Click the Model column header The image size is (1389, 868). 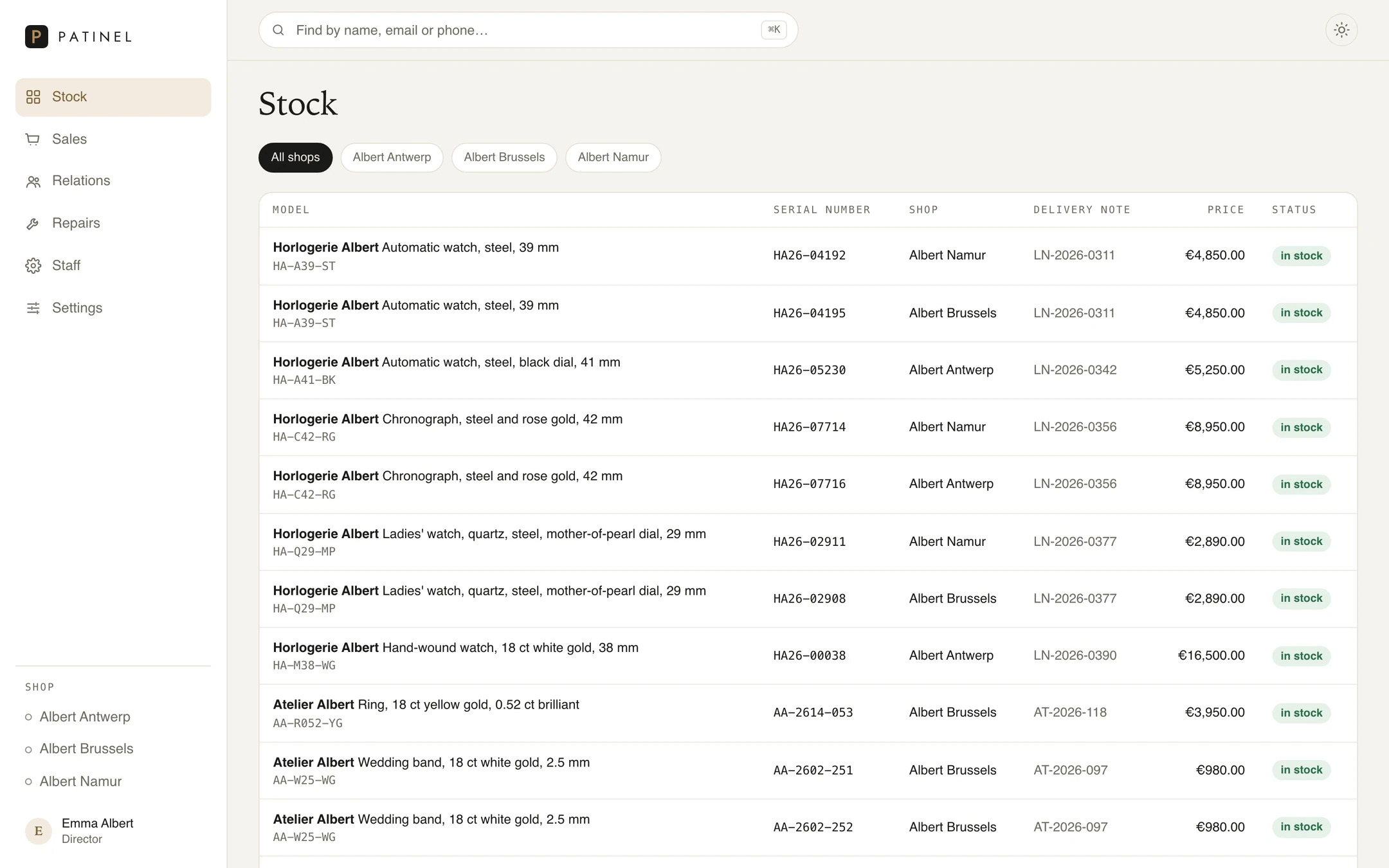pos(291,210)
